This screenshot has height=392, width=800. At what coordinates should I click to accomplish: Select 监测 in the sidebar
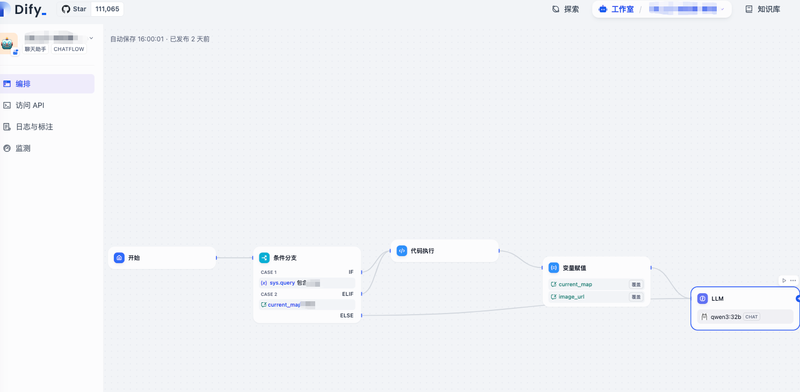tap(47, 149)
